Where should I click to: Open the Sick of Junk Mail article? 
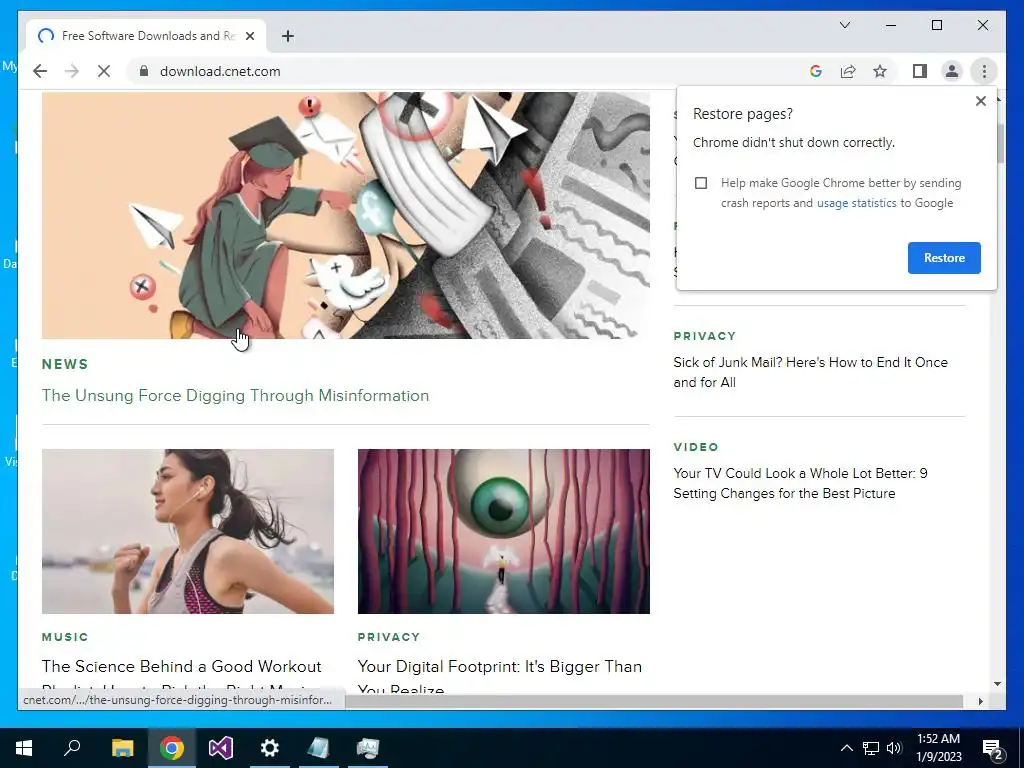(810, 372)
